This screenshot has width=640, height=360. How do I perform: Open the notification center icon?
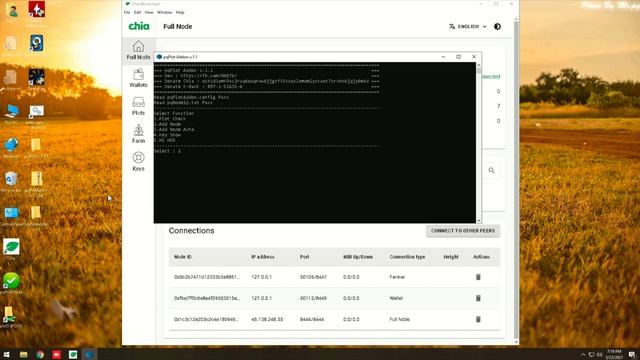632,354
